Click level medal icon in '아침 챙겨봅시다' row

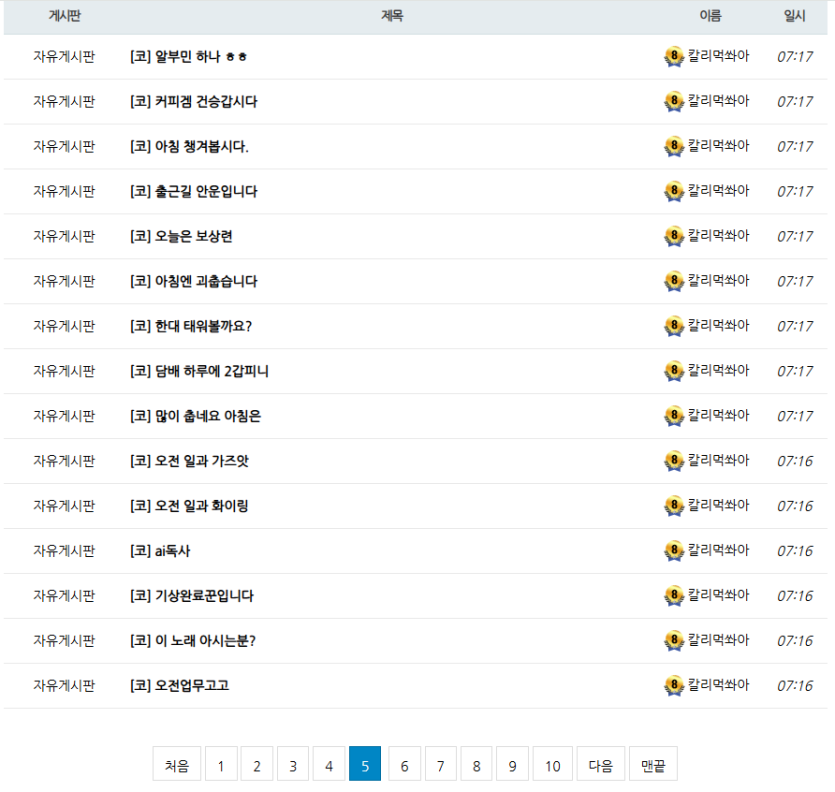coord(674,146)
